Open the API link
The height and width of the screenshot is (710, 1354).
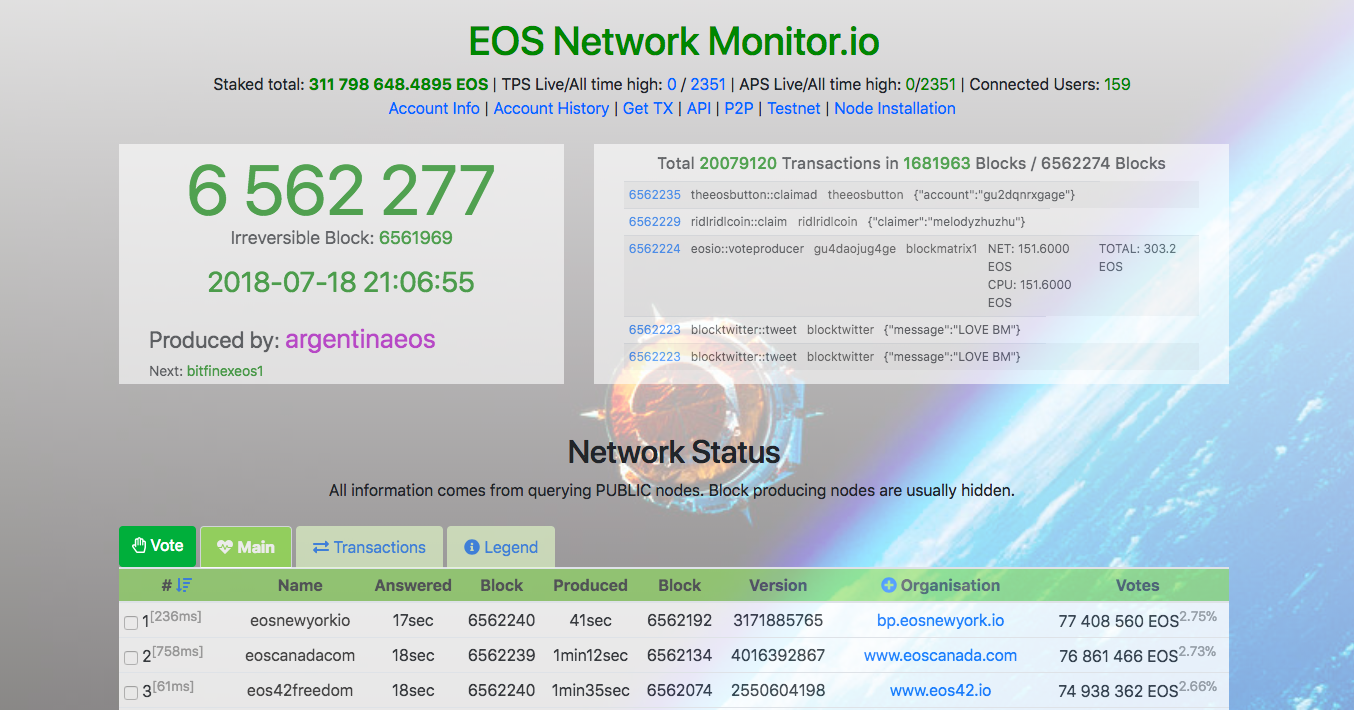[699, 108]
